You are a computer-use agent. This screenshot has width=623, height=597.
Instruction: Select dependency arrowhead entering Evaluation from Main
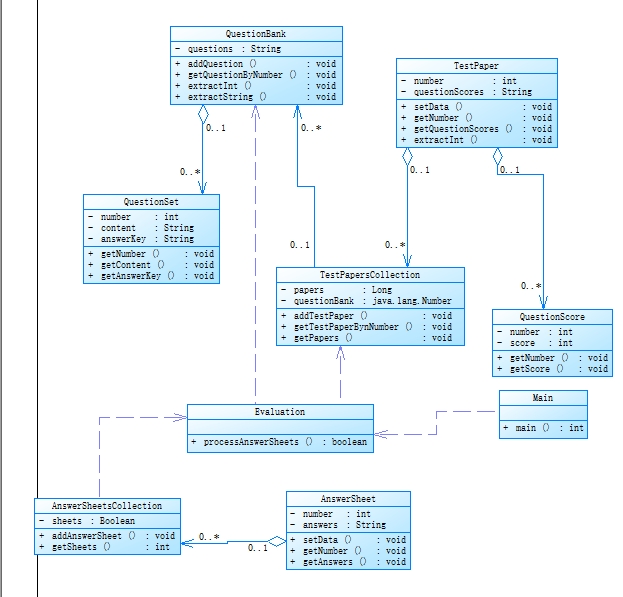381,434
